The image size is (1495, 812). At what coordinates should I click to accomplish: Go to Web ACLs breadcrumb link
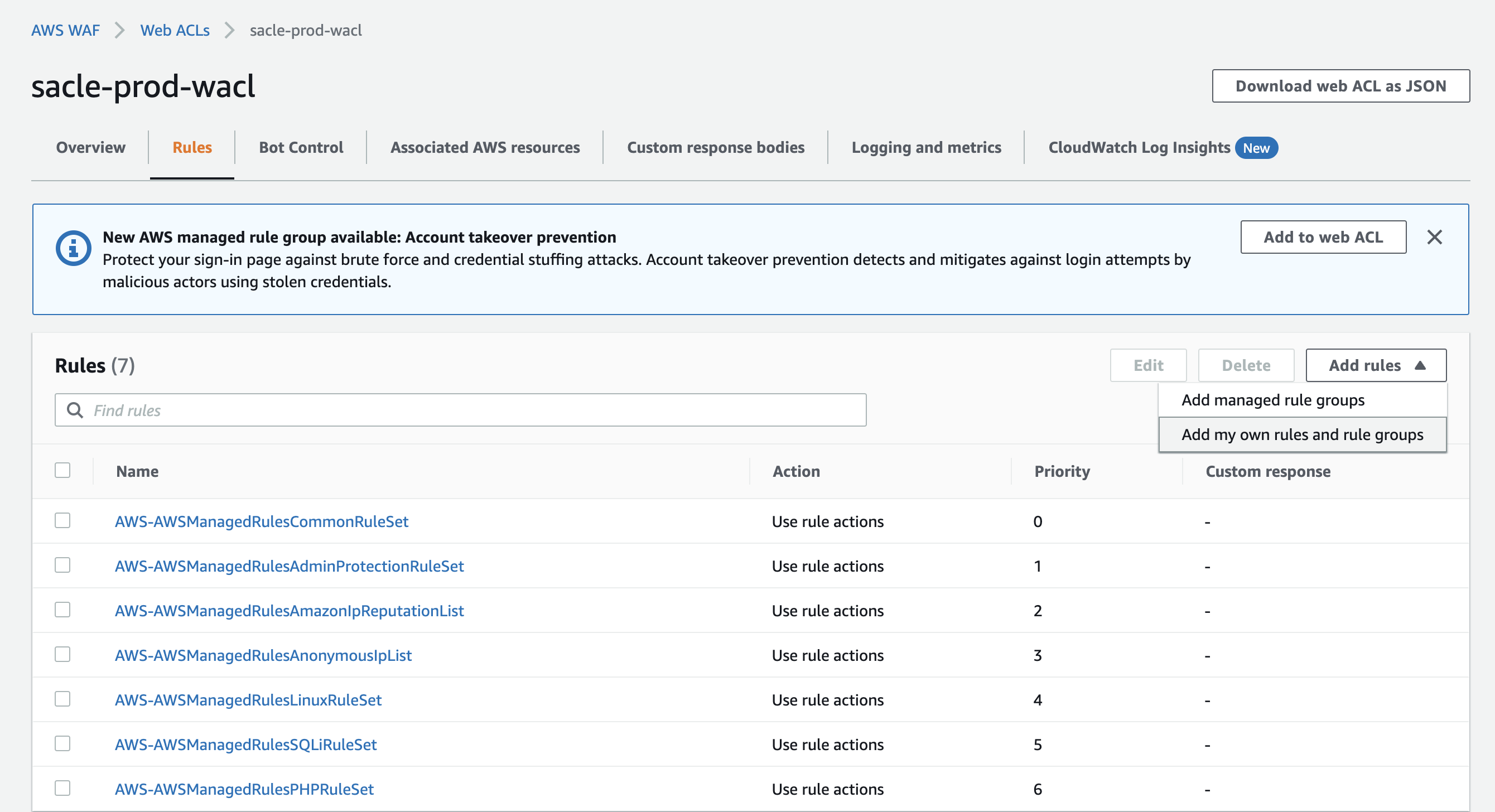pos(175,30)
